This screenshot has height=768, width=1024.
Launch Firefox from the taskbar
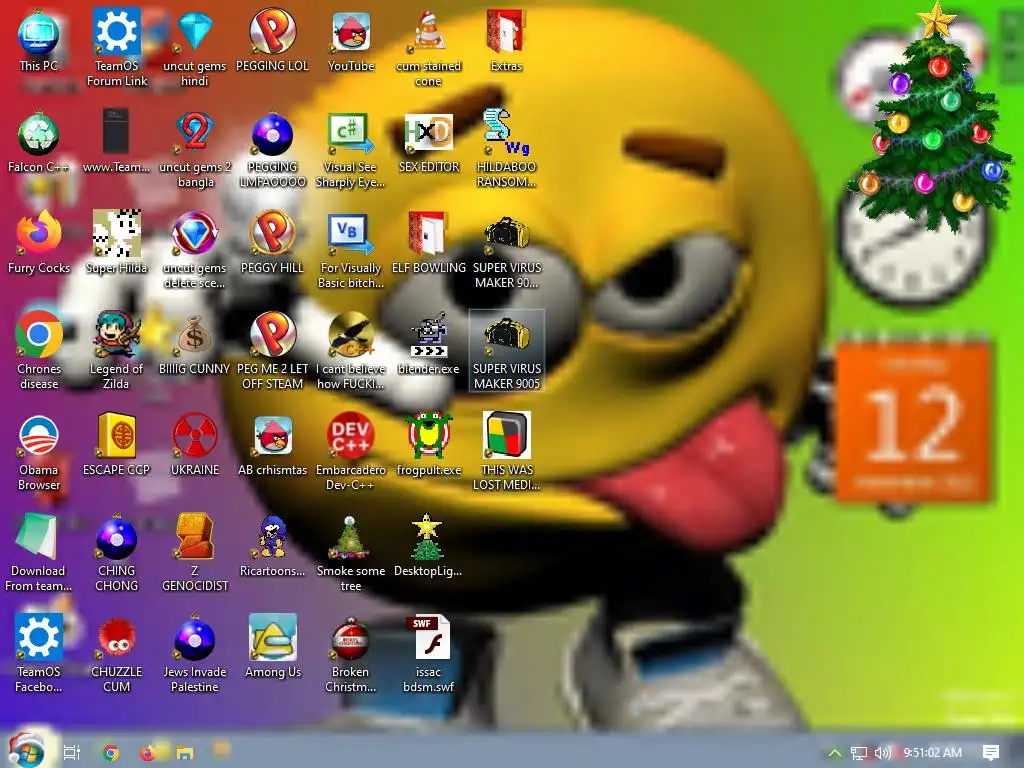tap(148, 752)
